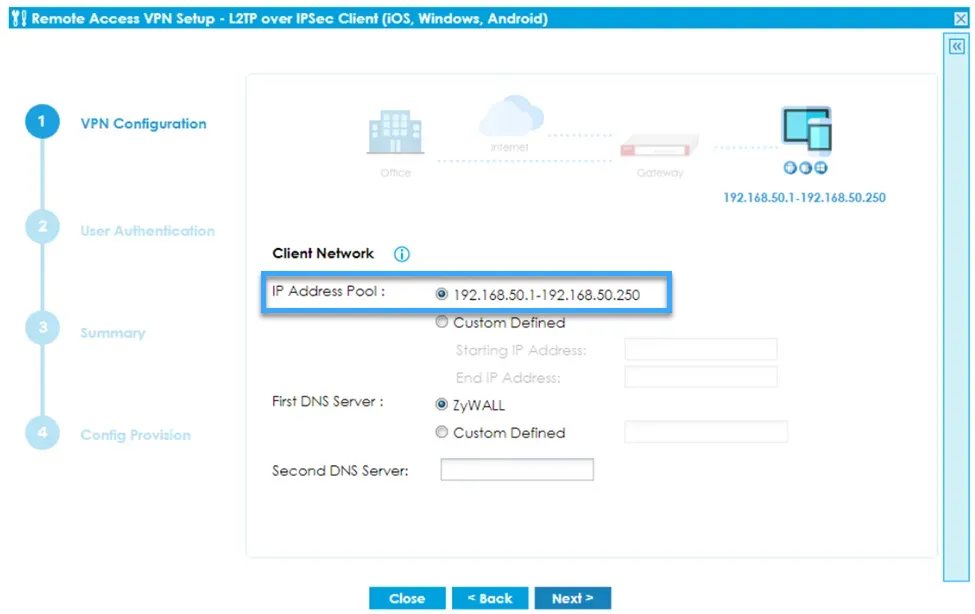
Task: Select the client devices icon above the IP range
Action: [807, 125]
